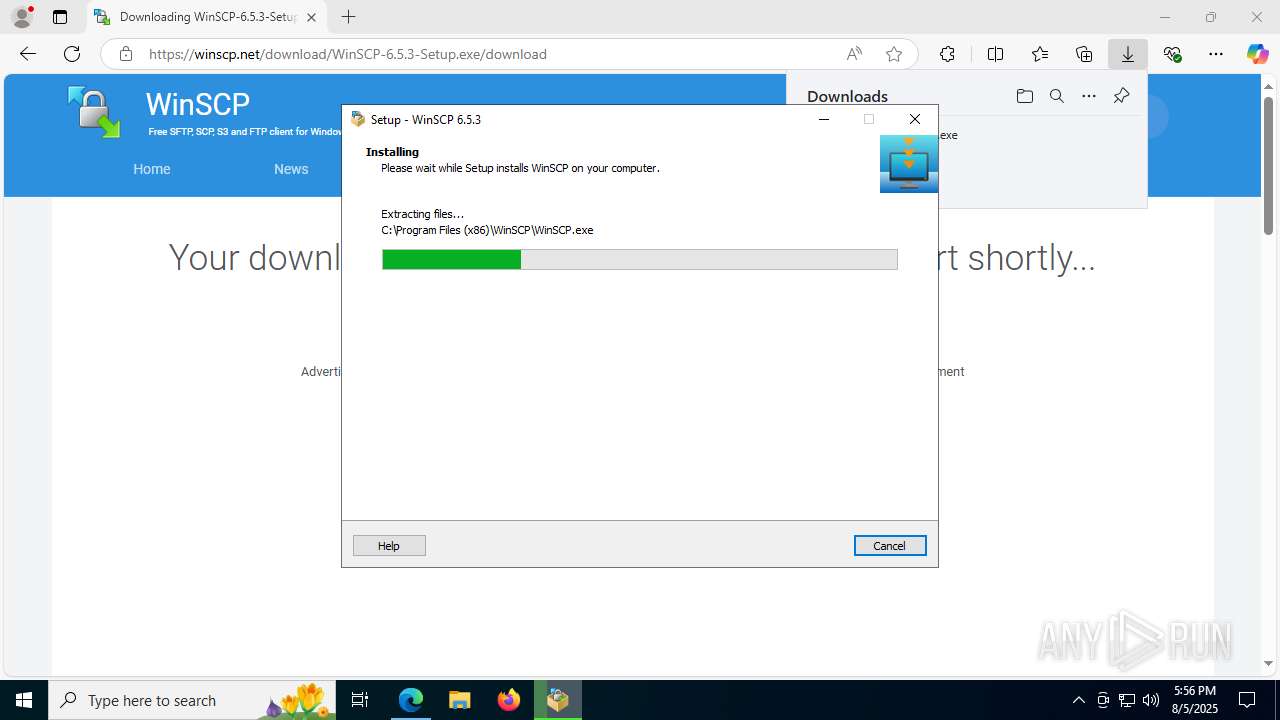This screenshot has height=720, width=1280.
Task: Open Read aloud in address bar
Action: pyautogui.click(x=854, y=54)
